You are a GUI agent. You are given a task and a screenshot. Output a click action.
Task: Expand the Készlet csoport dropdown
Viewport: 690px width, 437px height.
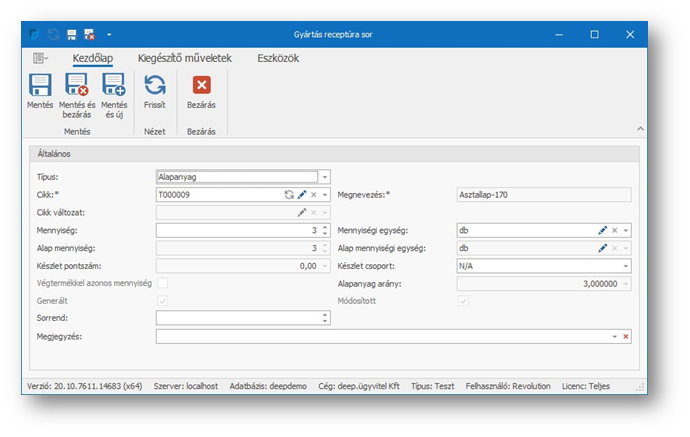coord(626,266)
